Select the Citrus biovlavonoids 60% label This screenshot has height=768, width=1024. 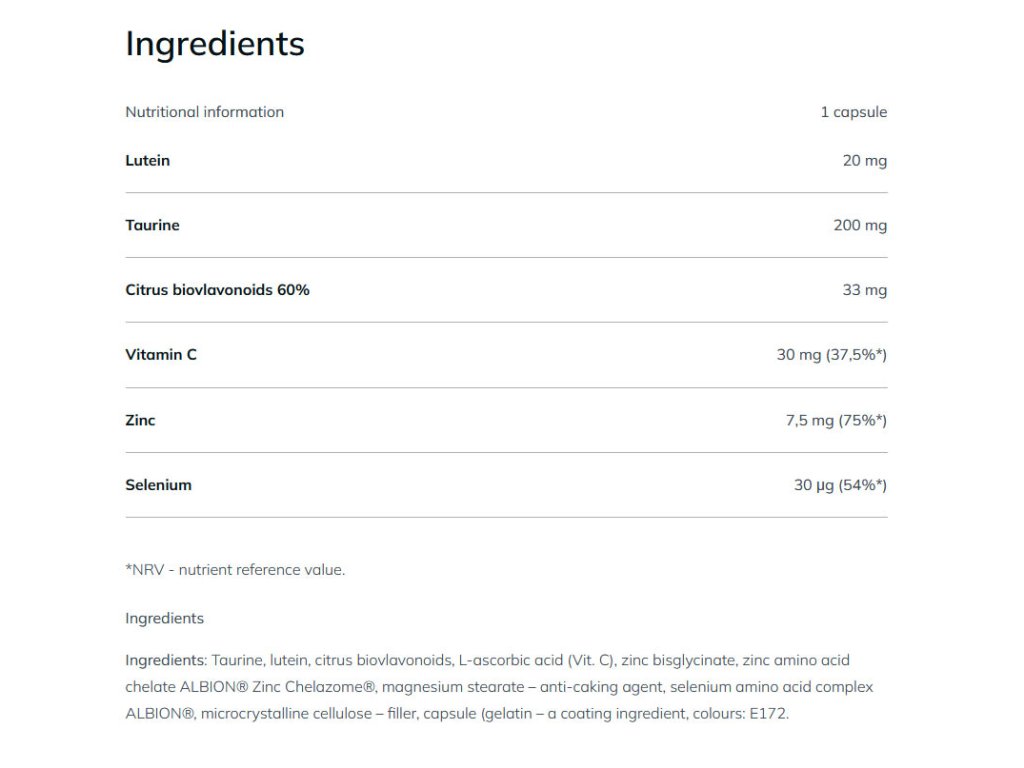pyautogui.click(x=217, y=290)
